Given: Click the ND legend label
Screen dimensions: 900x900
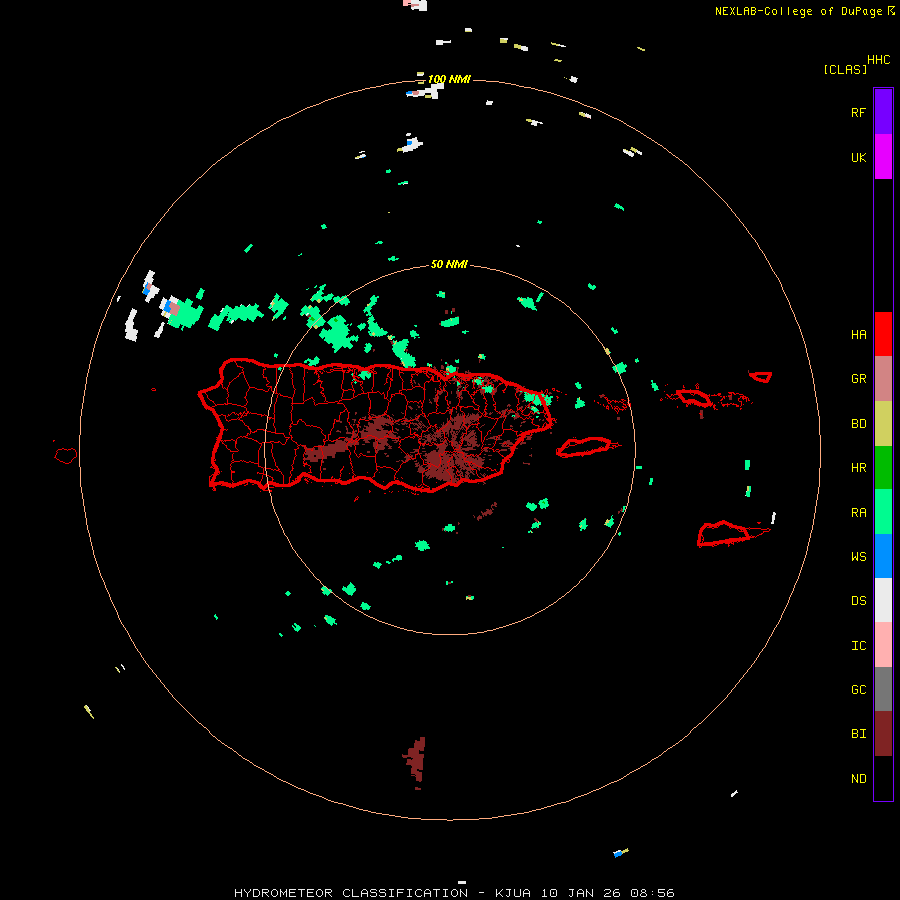Looking at the screenshot, I should point(858,779).
